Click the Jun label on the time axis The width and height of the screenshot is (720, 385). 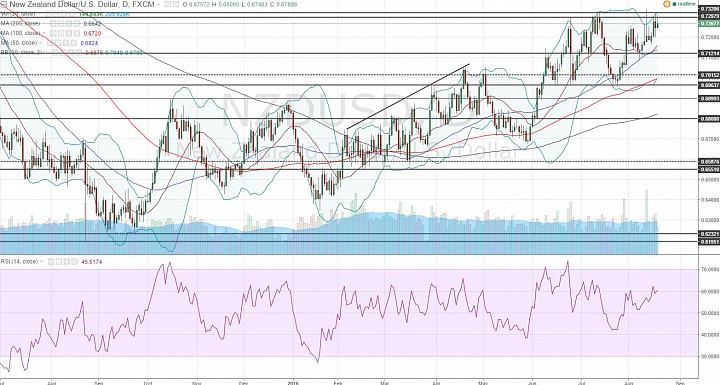533,382
